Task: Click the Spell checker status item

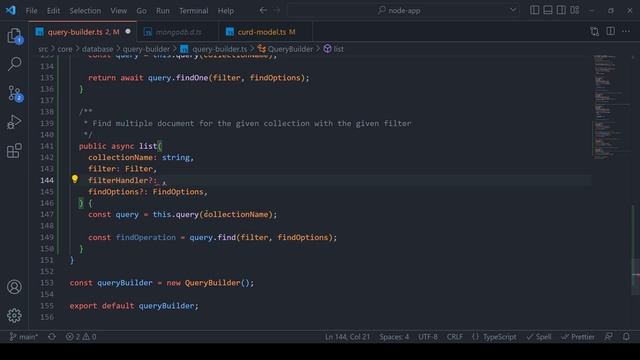Action: coord(539,337)
